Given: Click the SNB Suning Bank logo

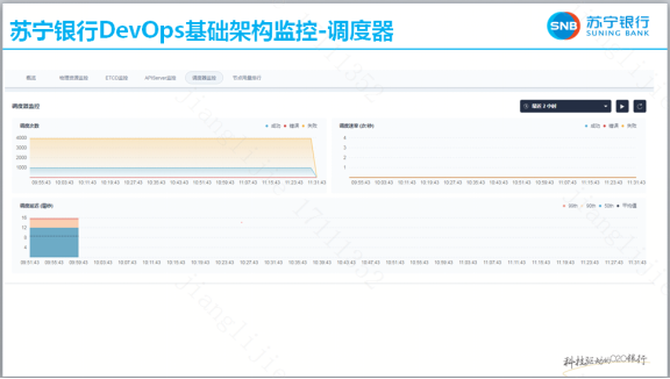Looking at the screenshot, I should 598,26.
